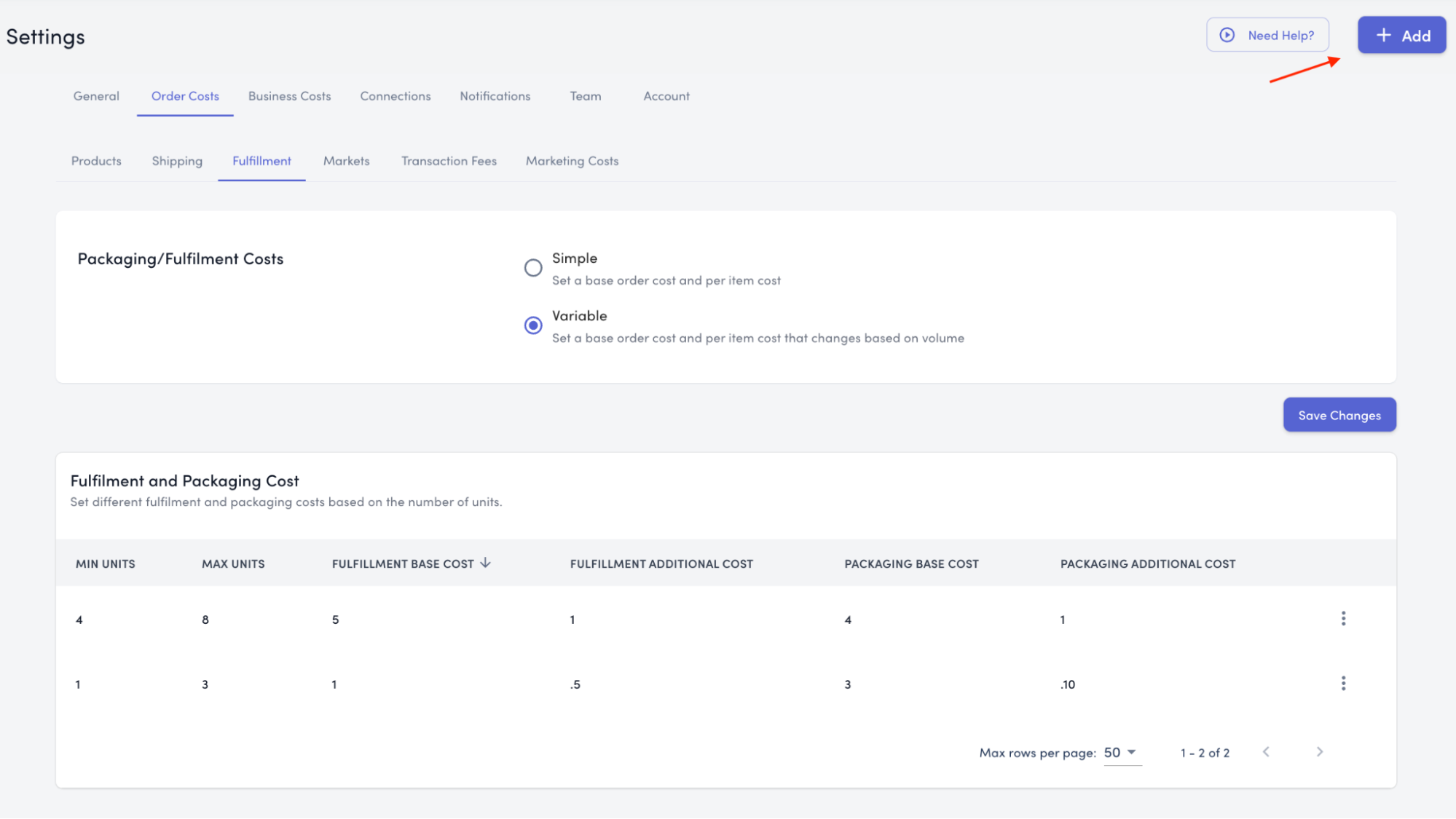Image resolution: width=1456 pixels, height=819 pixels.
Task: Sort by Packaging Base Cost header
Action: 911,564
